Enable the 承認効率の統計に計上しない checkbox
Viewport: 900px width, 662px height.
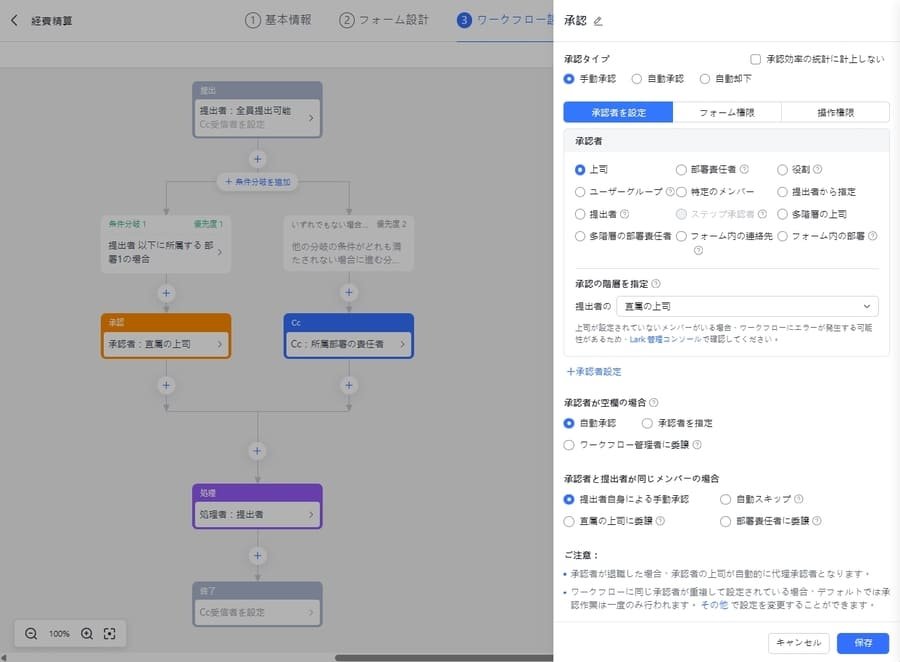click(756, 58)
